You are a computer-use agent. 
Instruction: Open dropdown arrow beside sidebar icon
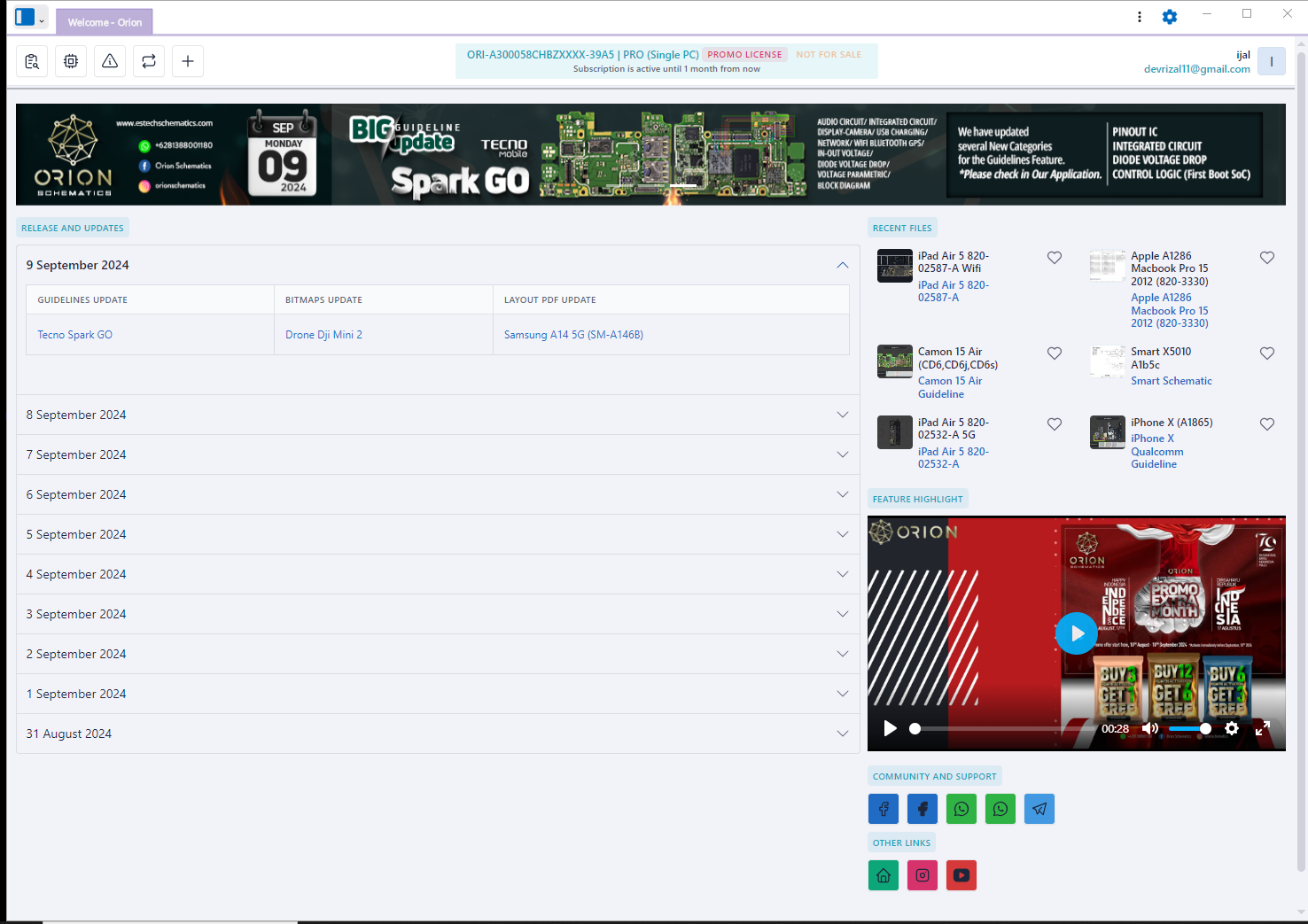[42, 20]
